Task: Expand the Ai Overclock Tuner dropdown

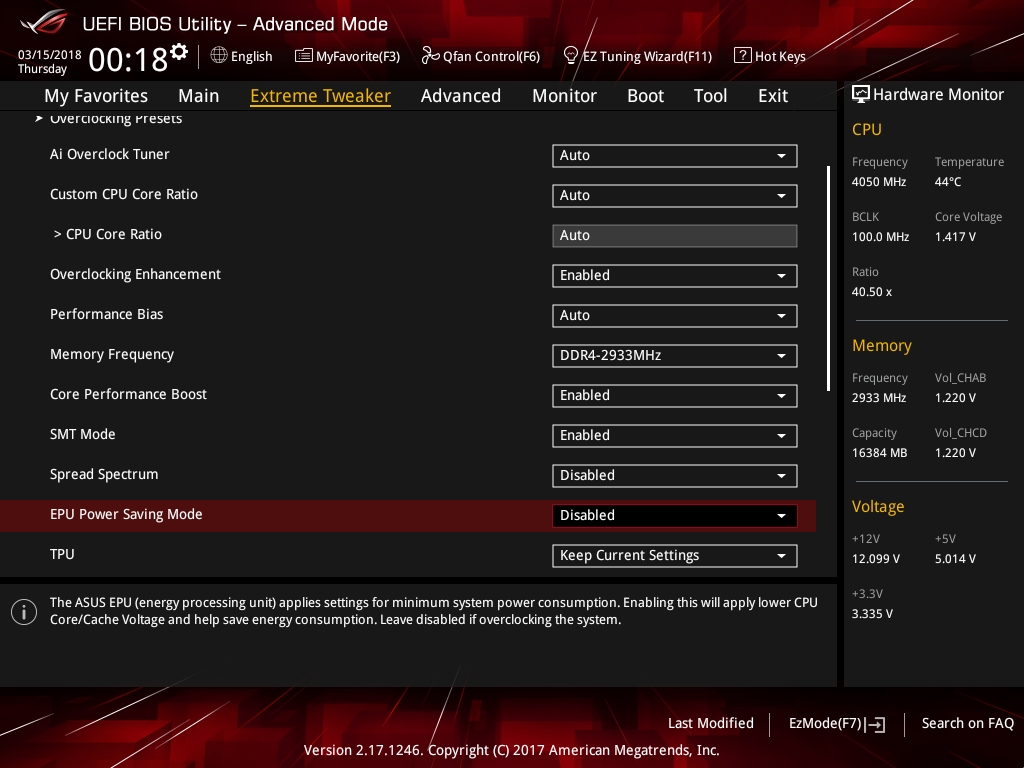Action: 674,156
